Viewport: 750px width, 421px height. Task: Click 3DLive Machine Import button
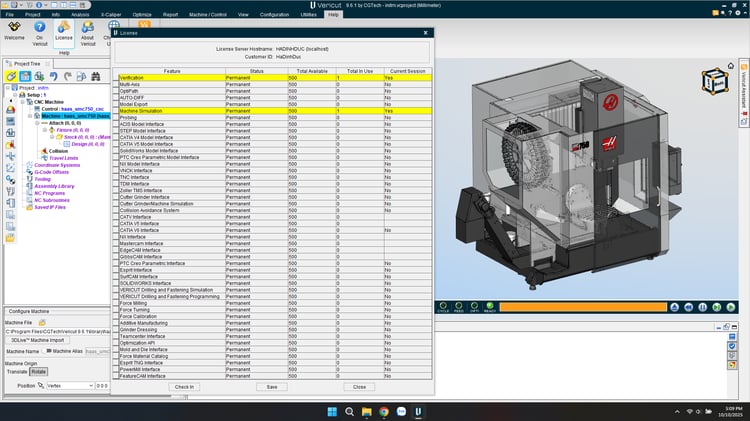[37, 340]
